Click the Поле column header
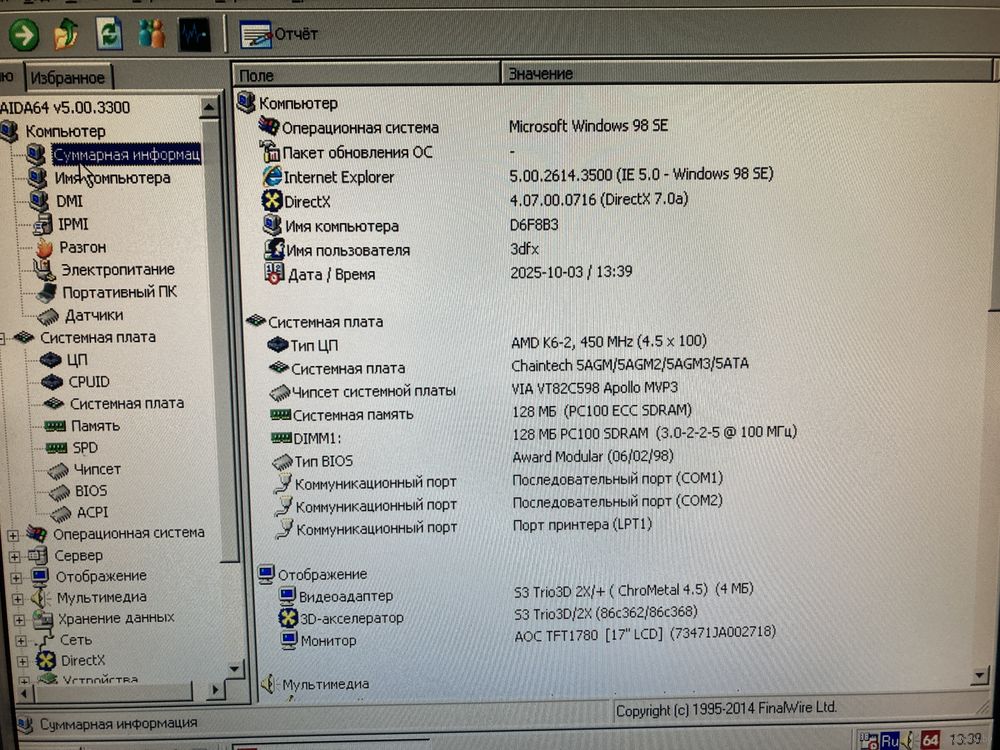1000x750 pixels. pos(366,74)
